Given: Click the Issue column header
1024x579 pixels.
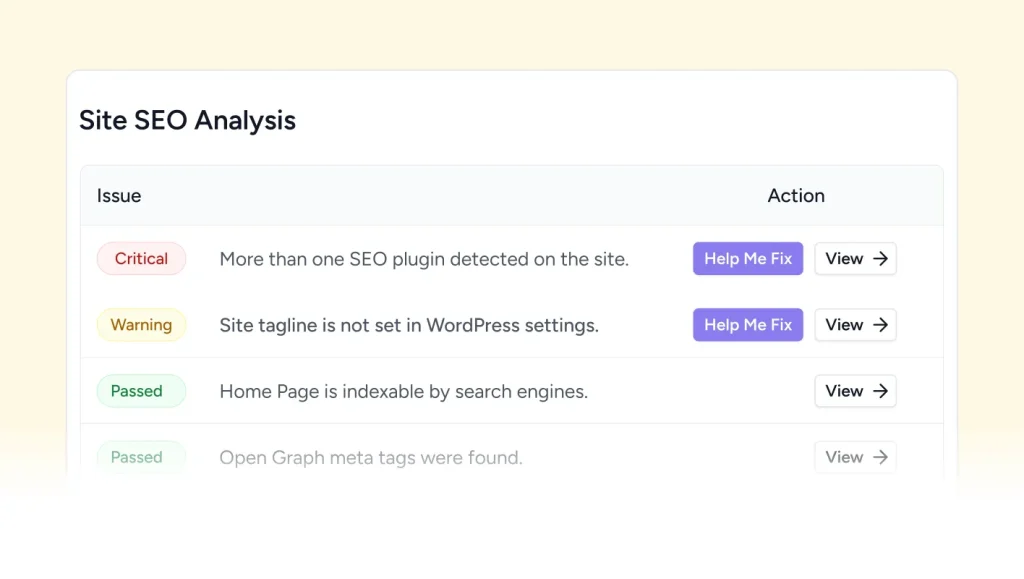Looking at the screenshot, I should pyautogui.click(x=119, y=196).
